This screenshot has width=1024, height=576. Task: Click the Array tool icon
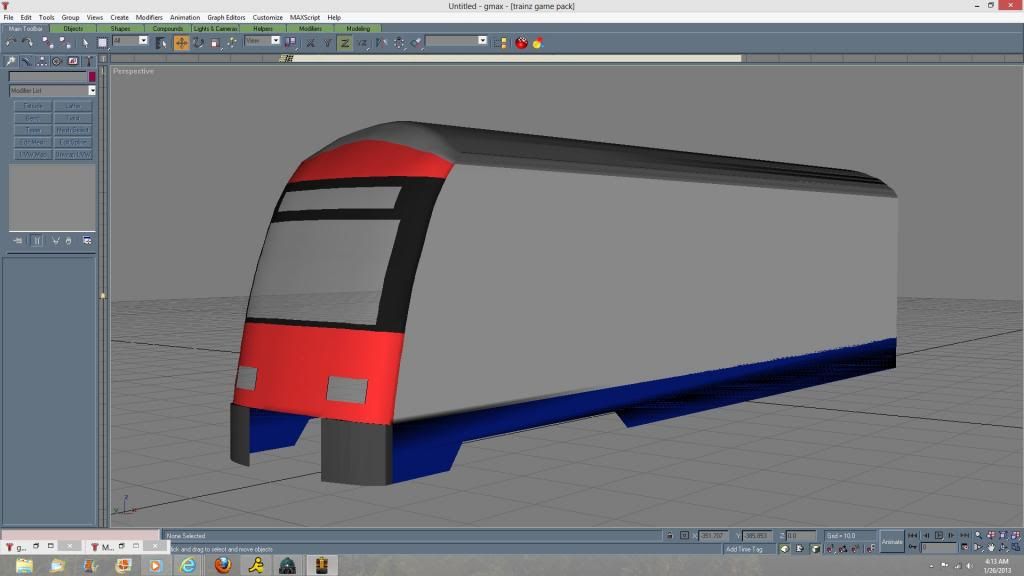(398, 42)
